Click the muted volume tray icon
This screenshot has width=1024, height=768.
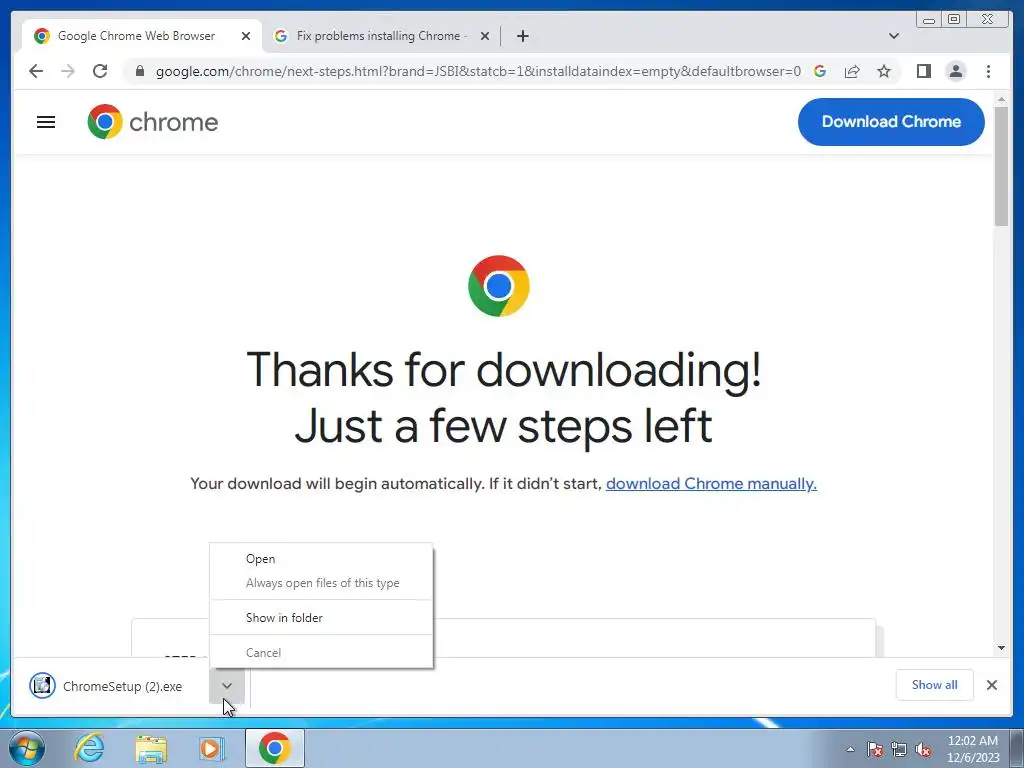923,750
